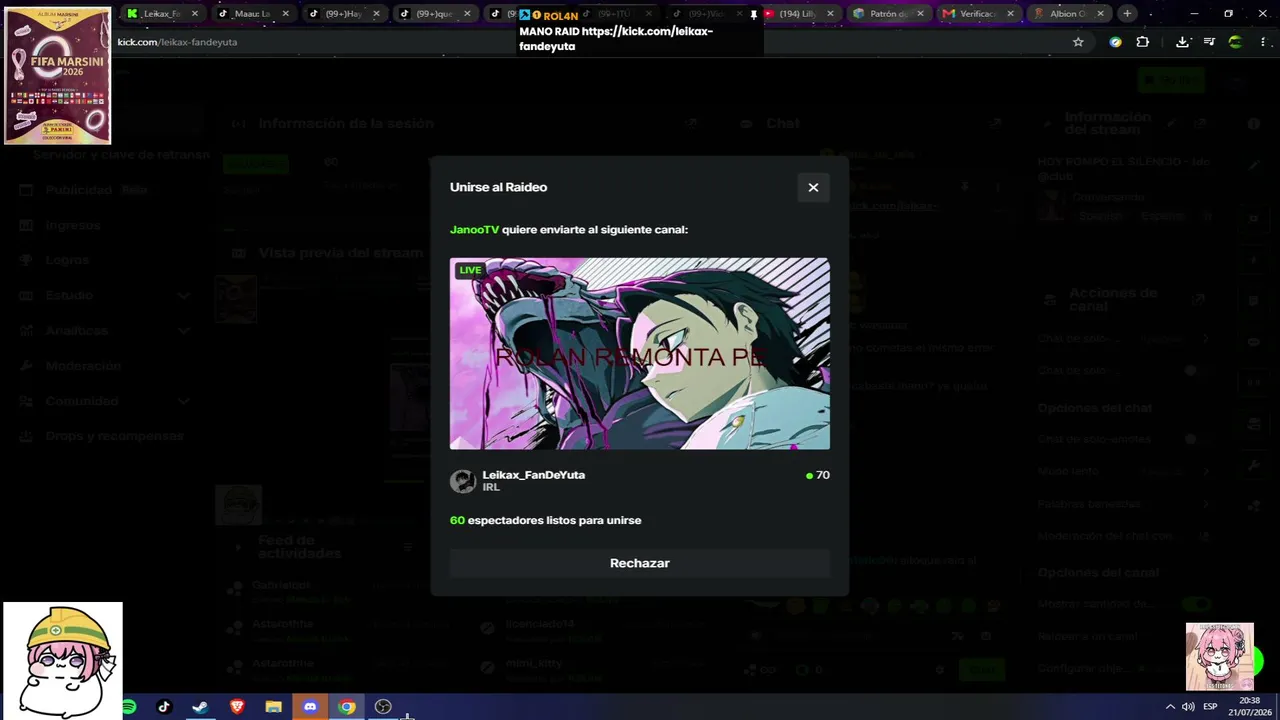Open Spotify from the taskbar
This screenshot has width=1280, height=720.
[x=128, y=707]
